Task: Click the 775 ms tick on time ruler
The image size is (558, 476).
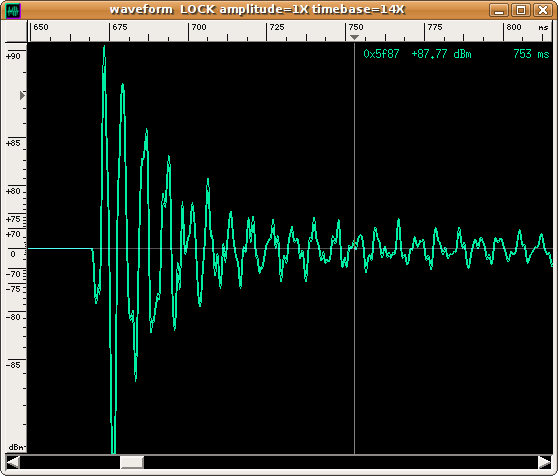Action: [424, 32]
